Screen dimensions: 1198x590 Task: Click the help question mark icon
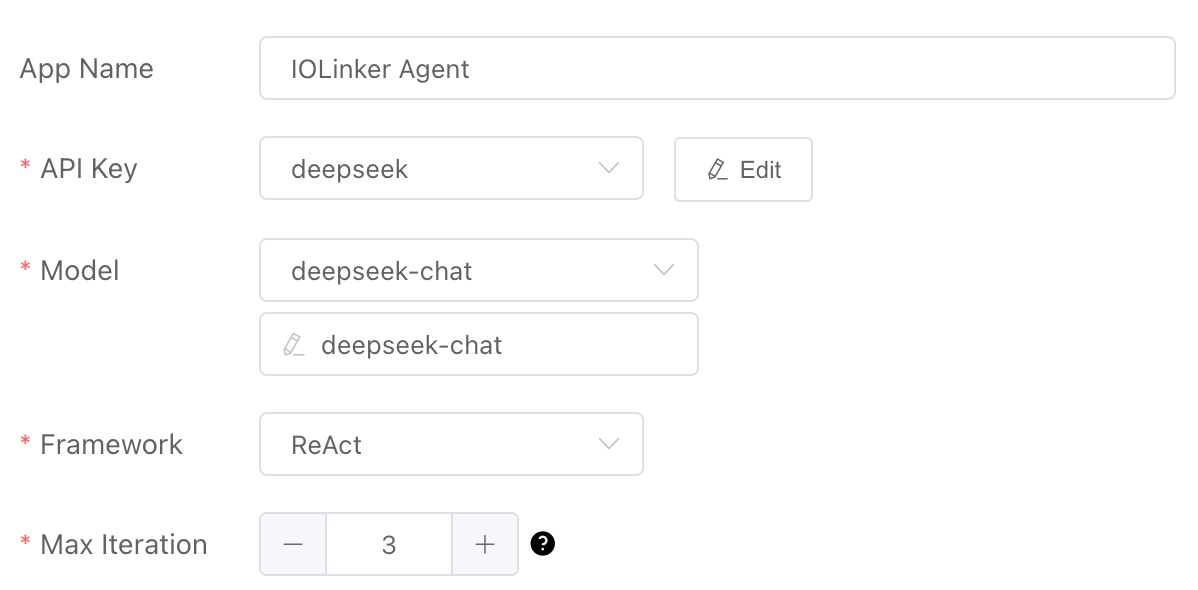(x=542, y=544)
